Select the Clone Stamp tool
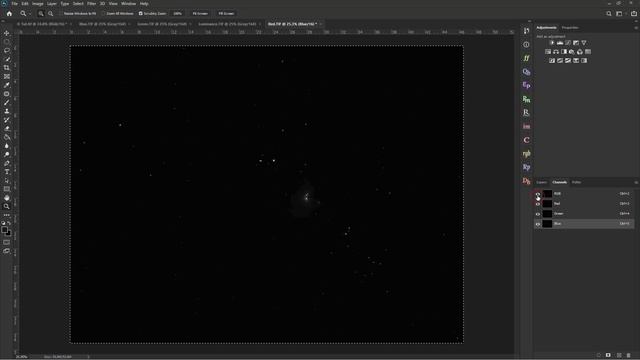The width and height of the screenshot is (640, 360). click(7, 111)
